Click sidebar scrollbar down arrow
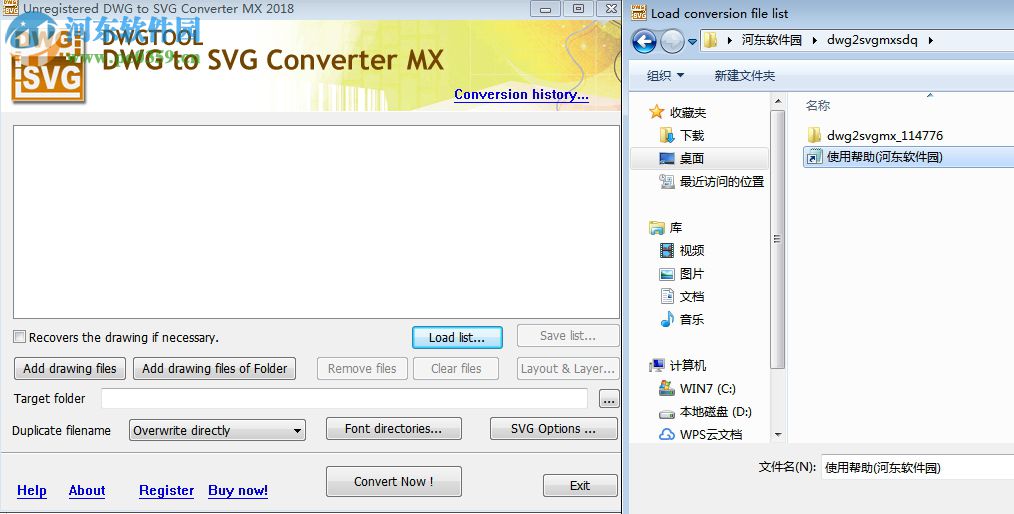 [x=778, y=434]
